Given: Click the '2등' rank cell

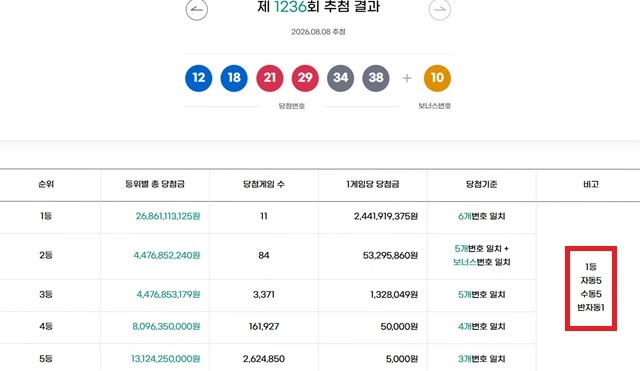Looking at the screenshot, I should [x=46, y=255].
